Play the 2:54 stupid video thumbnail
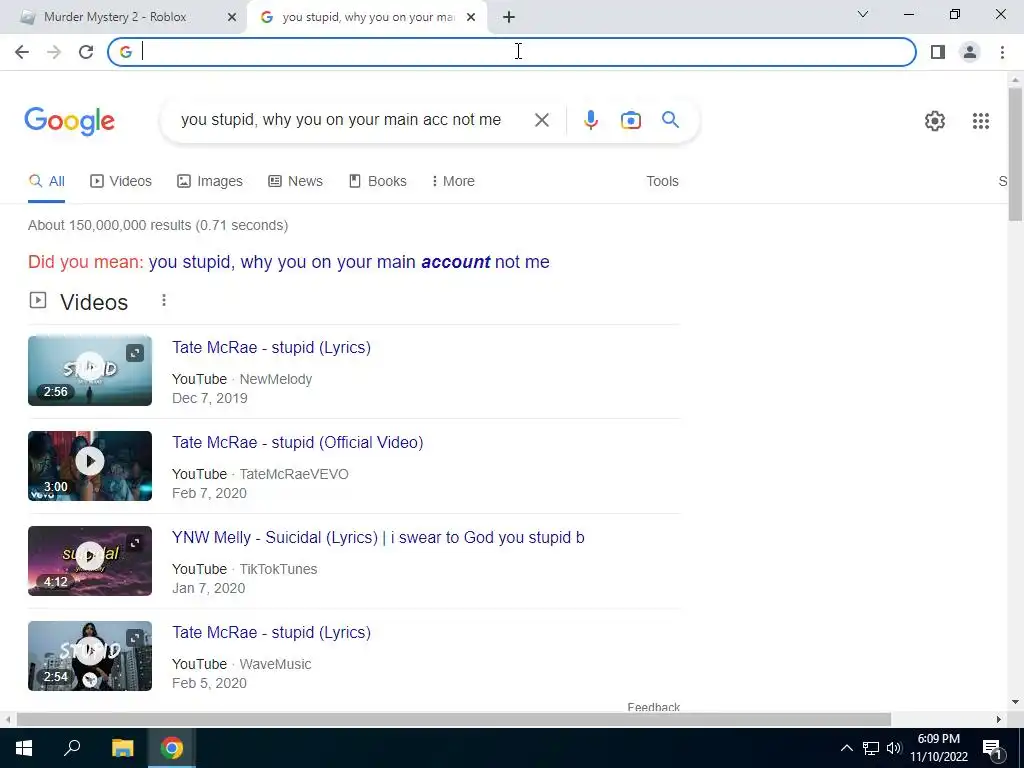Screen dimensions: 1024x768 tap(89, 656)
